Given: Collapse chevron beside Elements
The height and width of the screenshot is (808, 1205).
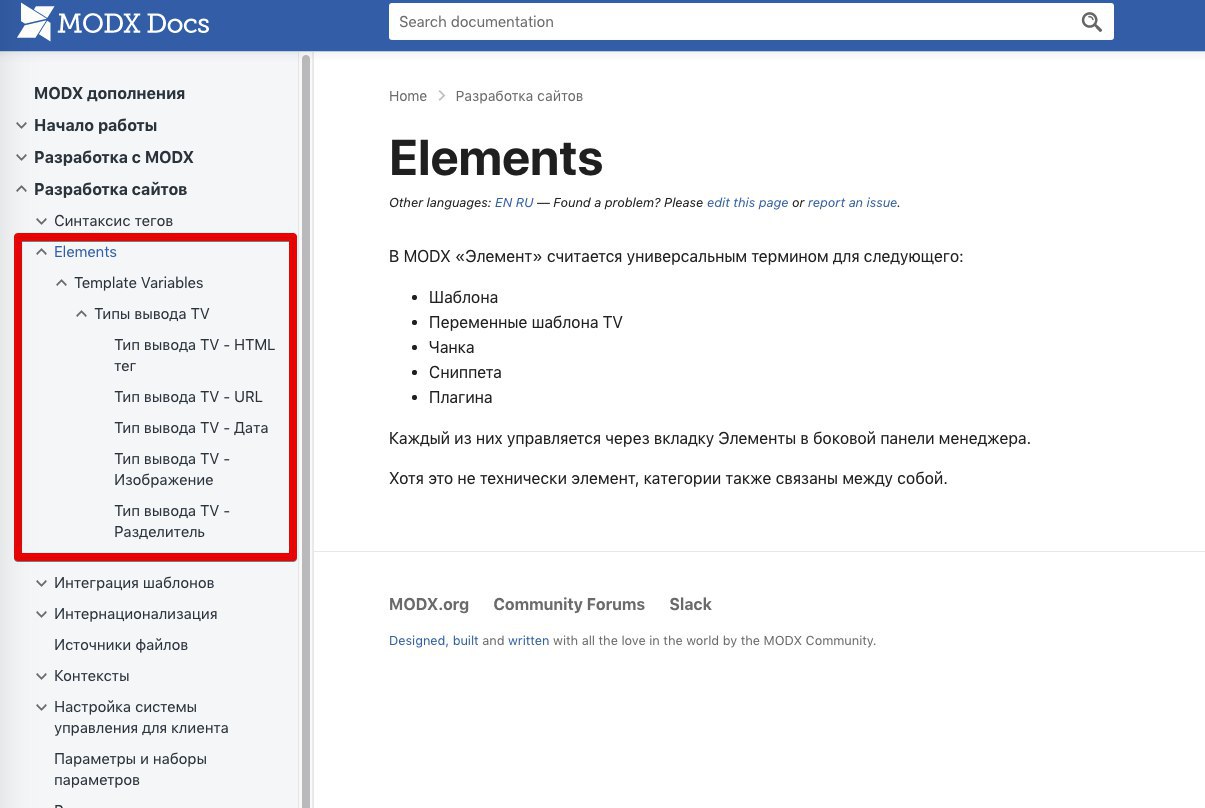Looking at the screenshot, I should tap(41, 252).
